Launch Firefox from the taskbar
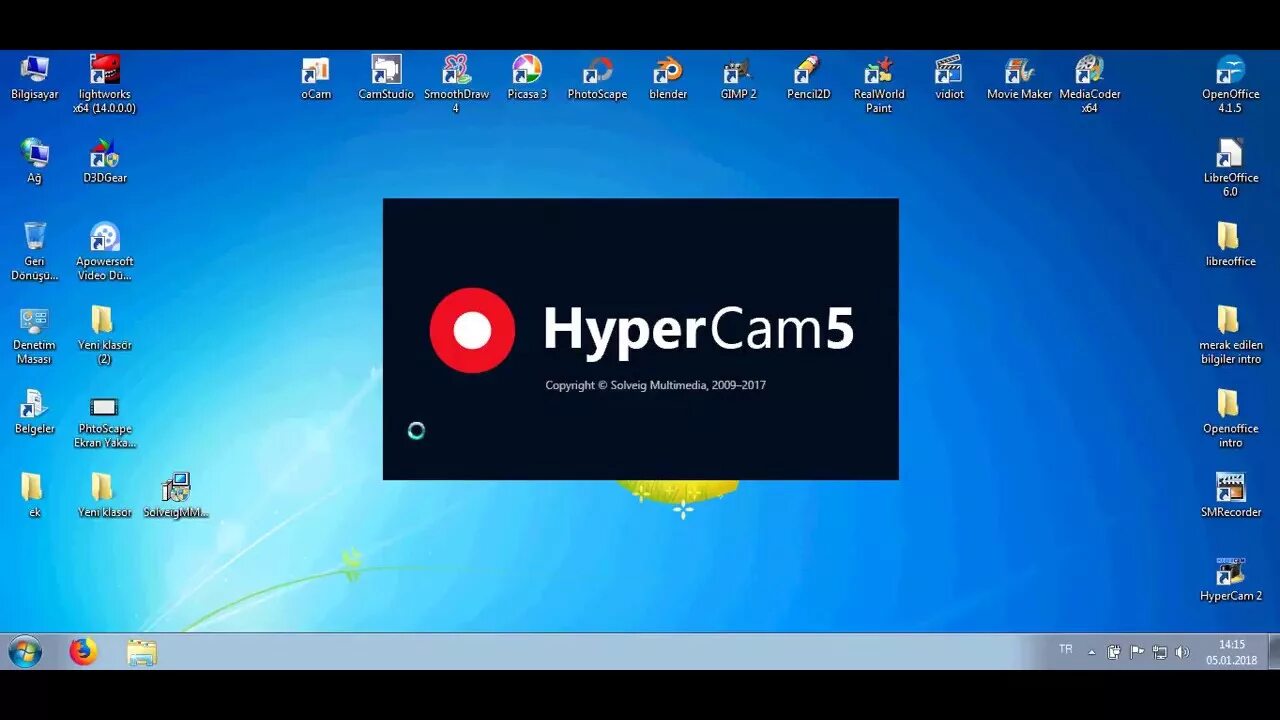The height and width of the screenshot is (720, 1280). [x=84, y=652]
